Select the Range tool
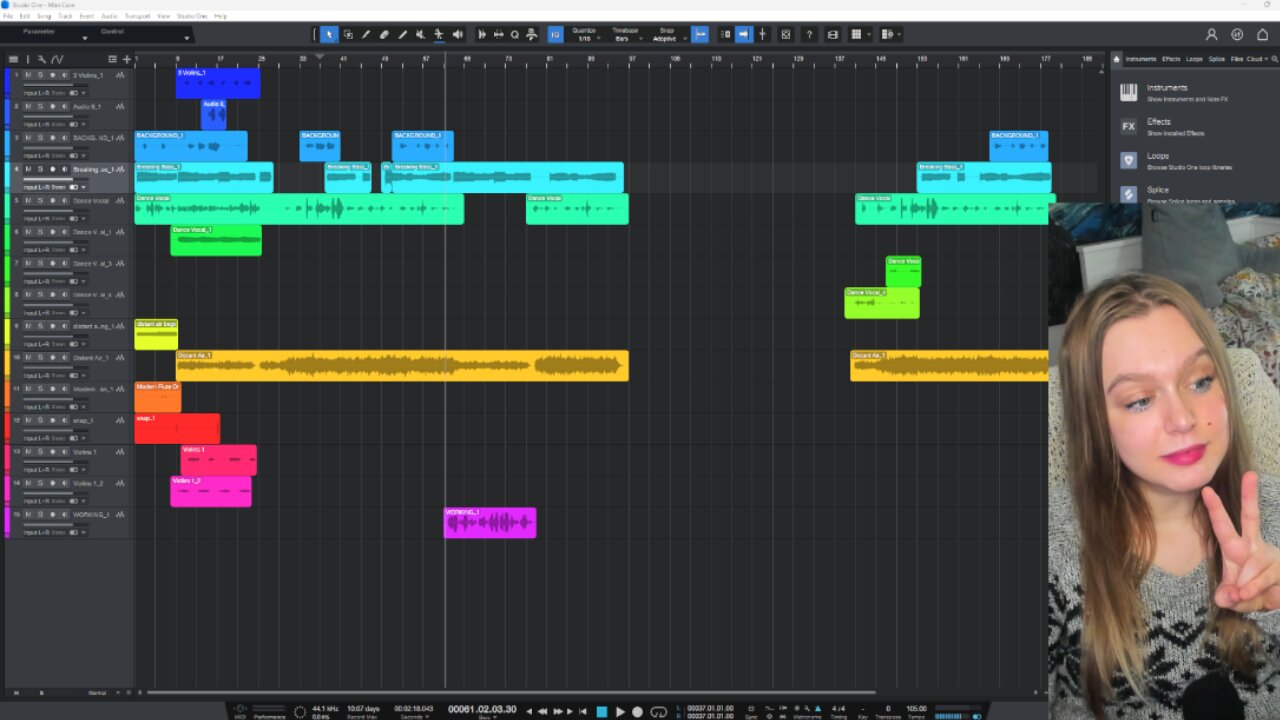1280x720 pixels. pyautogui.click(x=348, y=34)
